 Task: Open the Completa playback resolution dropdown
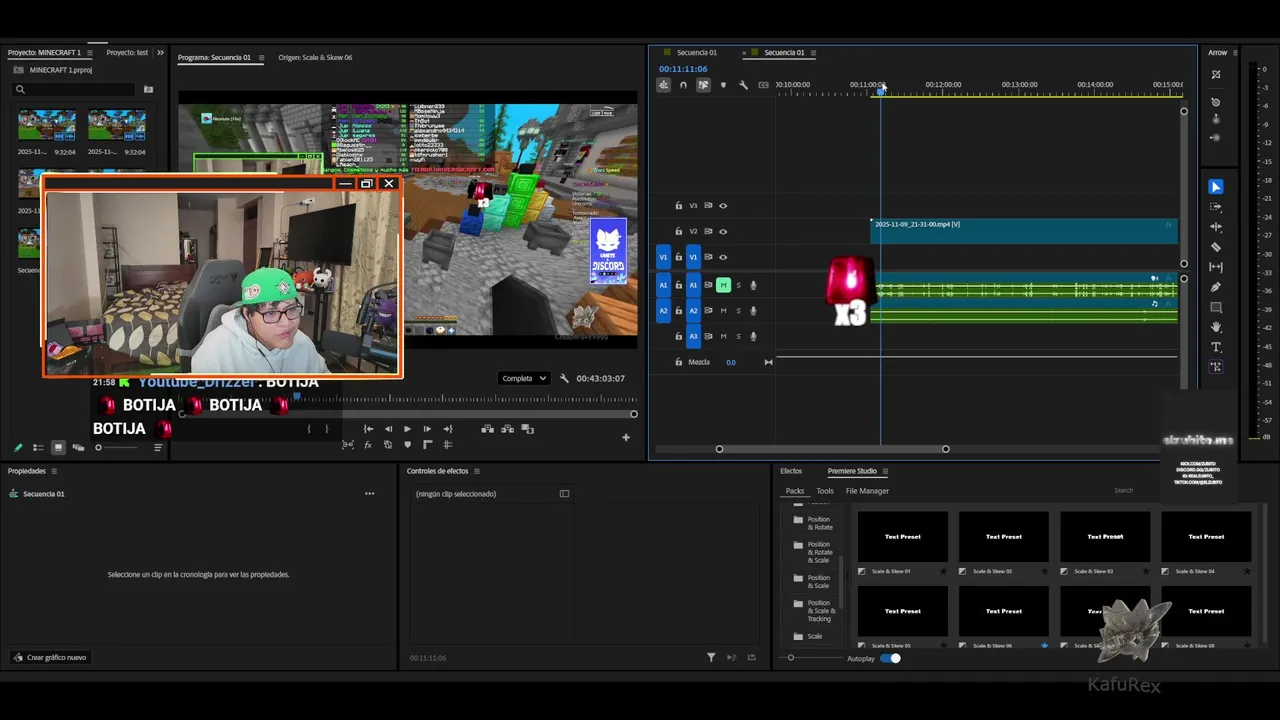[x=524, y=378]
